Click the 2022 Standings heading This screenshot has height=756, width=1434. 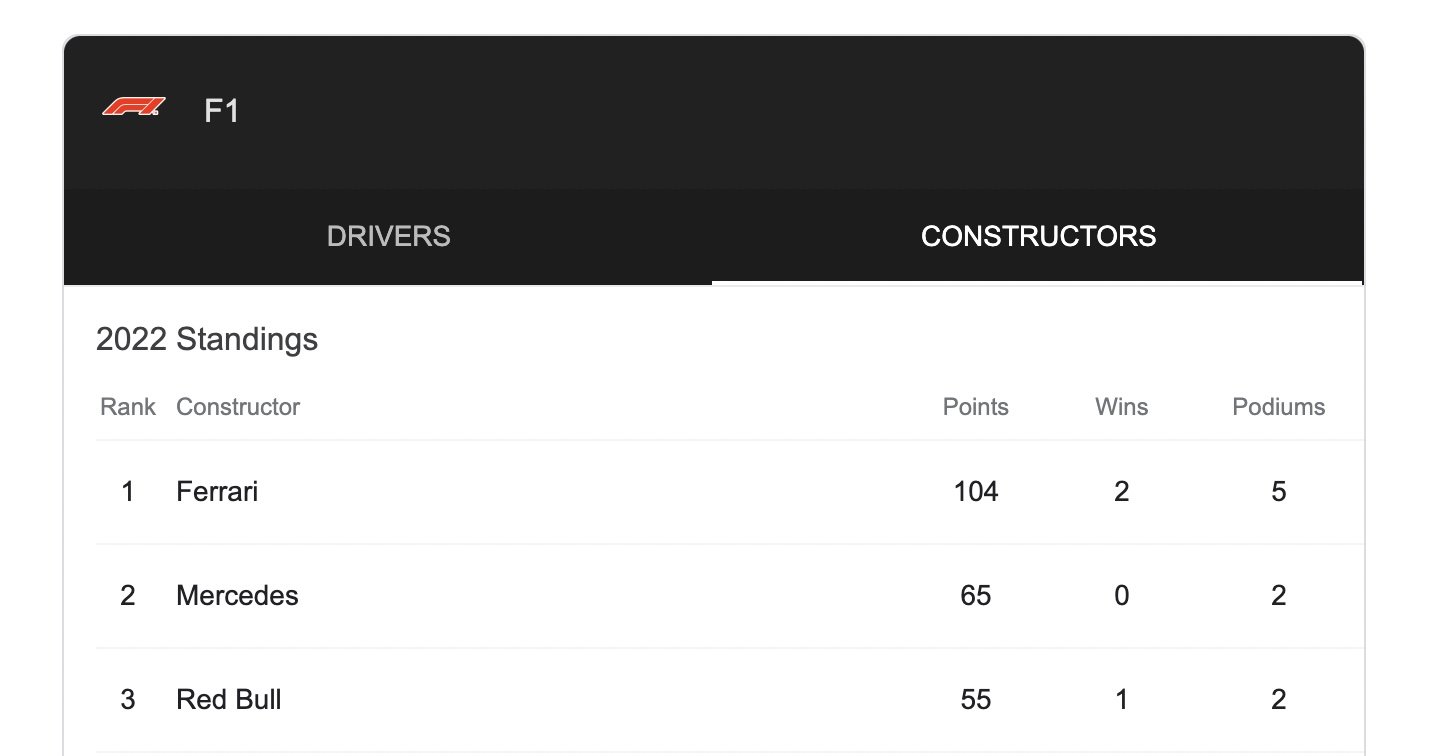click(x=207, y=340)
